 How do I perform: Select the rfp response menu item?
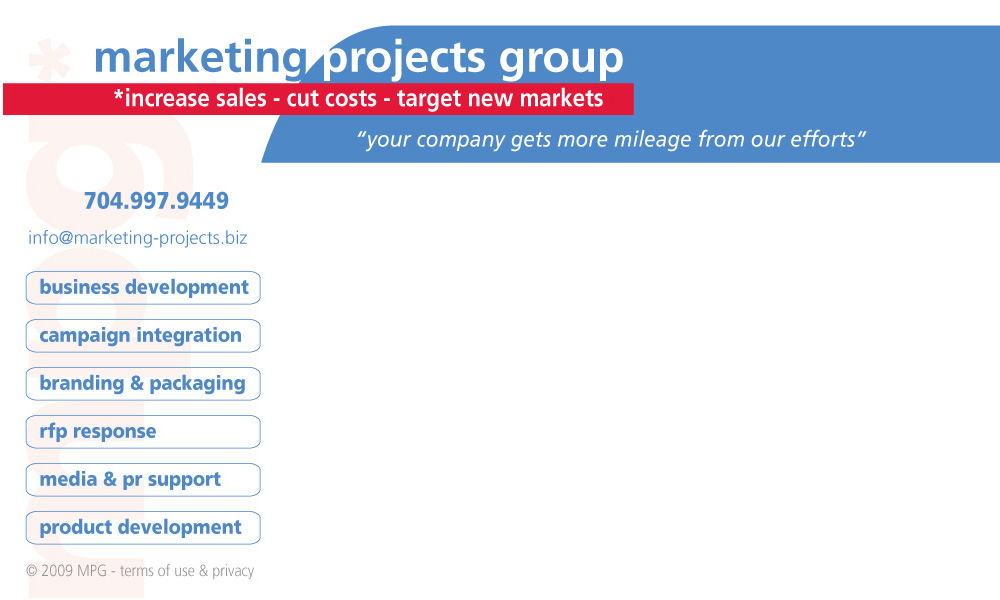(x=143, y=432)
